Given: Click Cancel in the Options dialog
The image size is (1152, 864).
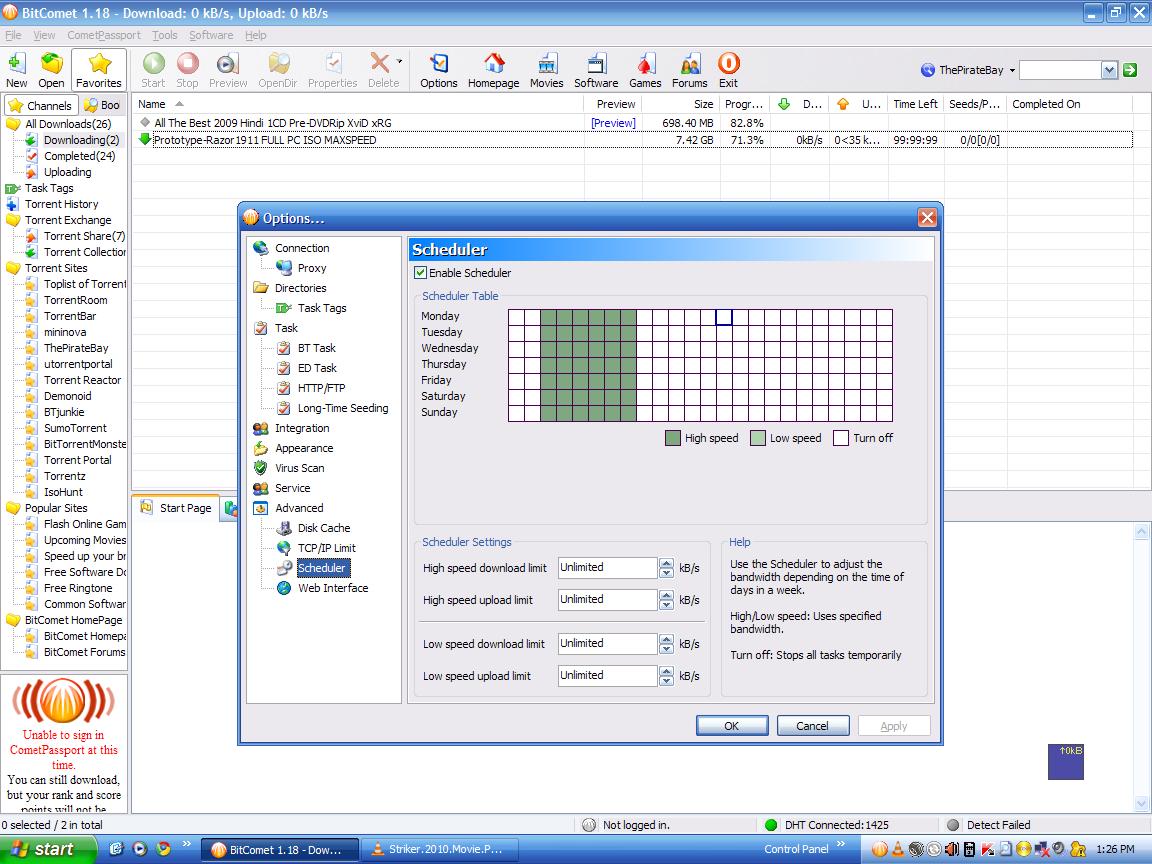Looking at the screenshot, I should 813,726.
